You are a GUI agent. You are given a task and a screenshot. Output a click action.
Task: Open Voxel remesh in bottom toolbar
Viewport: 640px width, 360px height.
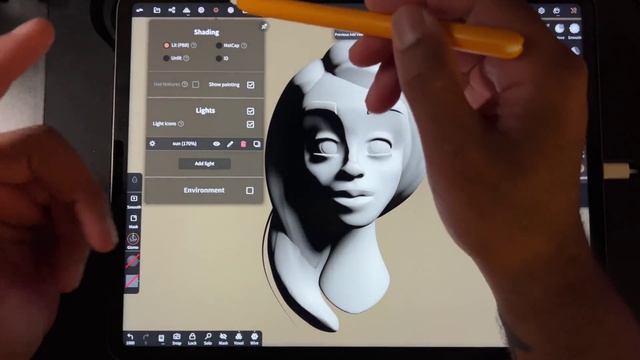coord(239,339)
